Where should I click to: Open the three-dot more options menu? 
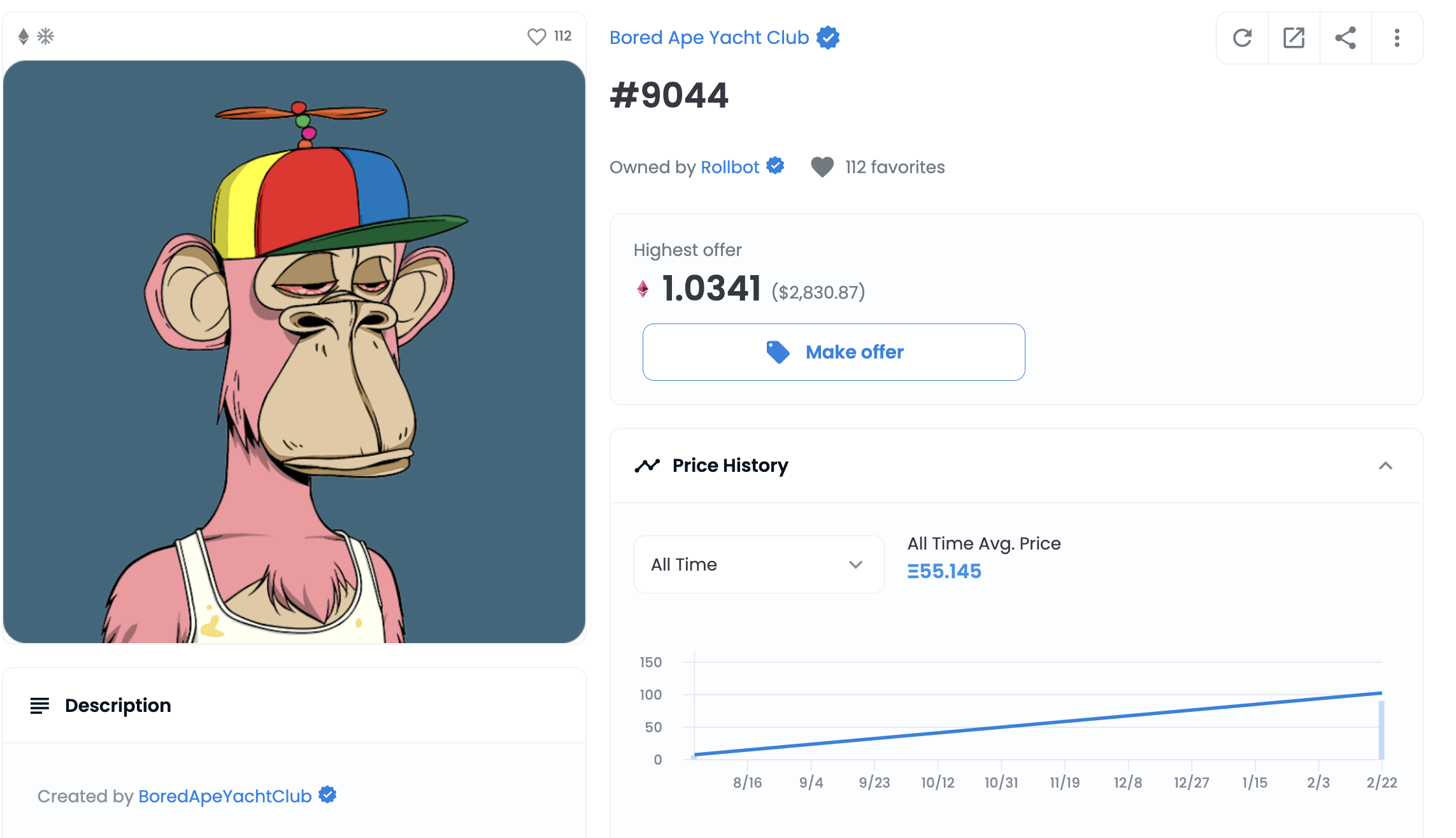point(1397,38)
